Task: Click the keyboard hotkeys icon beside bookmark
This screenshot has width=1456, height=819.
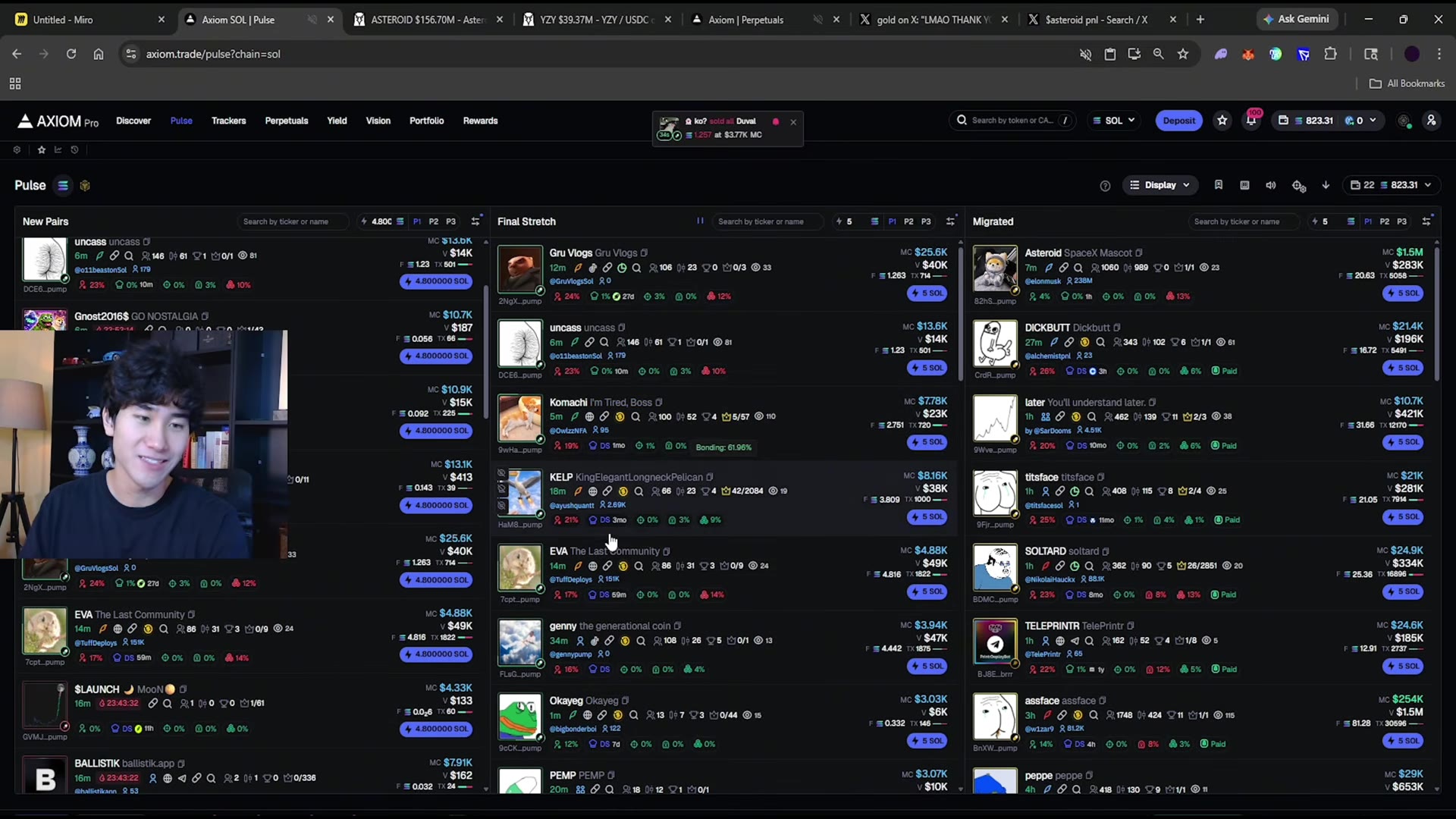Action: coord(1244,185)
